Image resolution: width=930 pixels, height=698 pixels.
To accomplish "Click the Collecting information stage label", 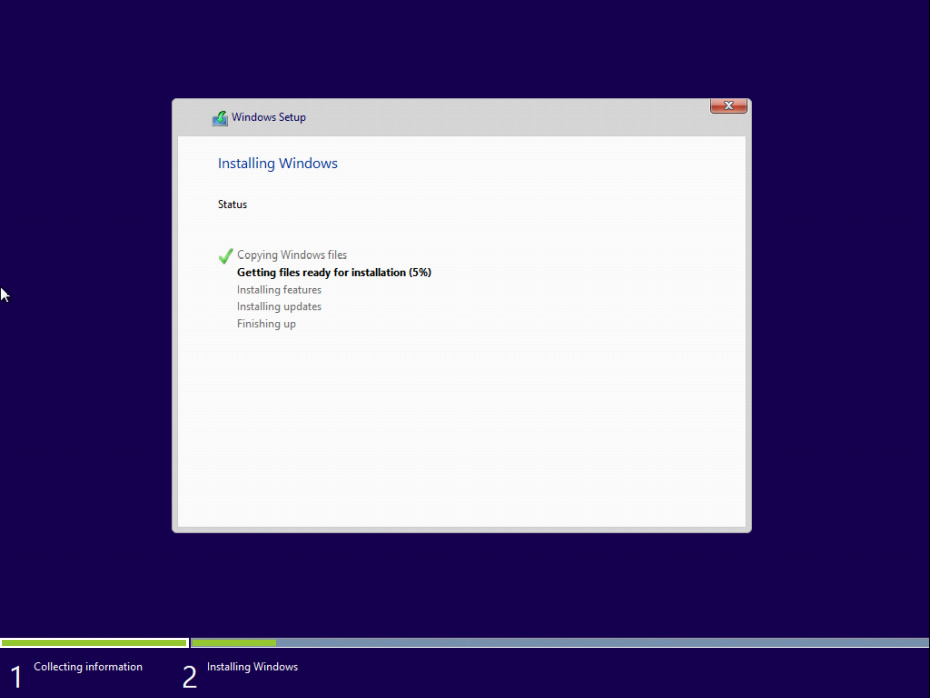I will [88, 667].
